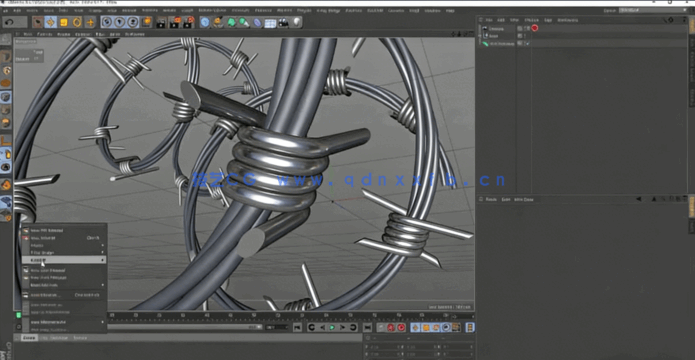
Task: Click the second green generator icon
Action: (244, 22)
